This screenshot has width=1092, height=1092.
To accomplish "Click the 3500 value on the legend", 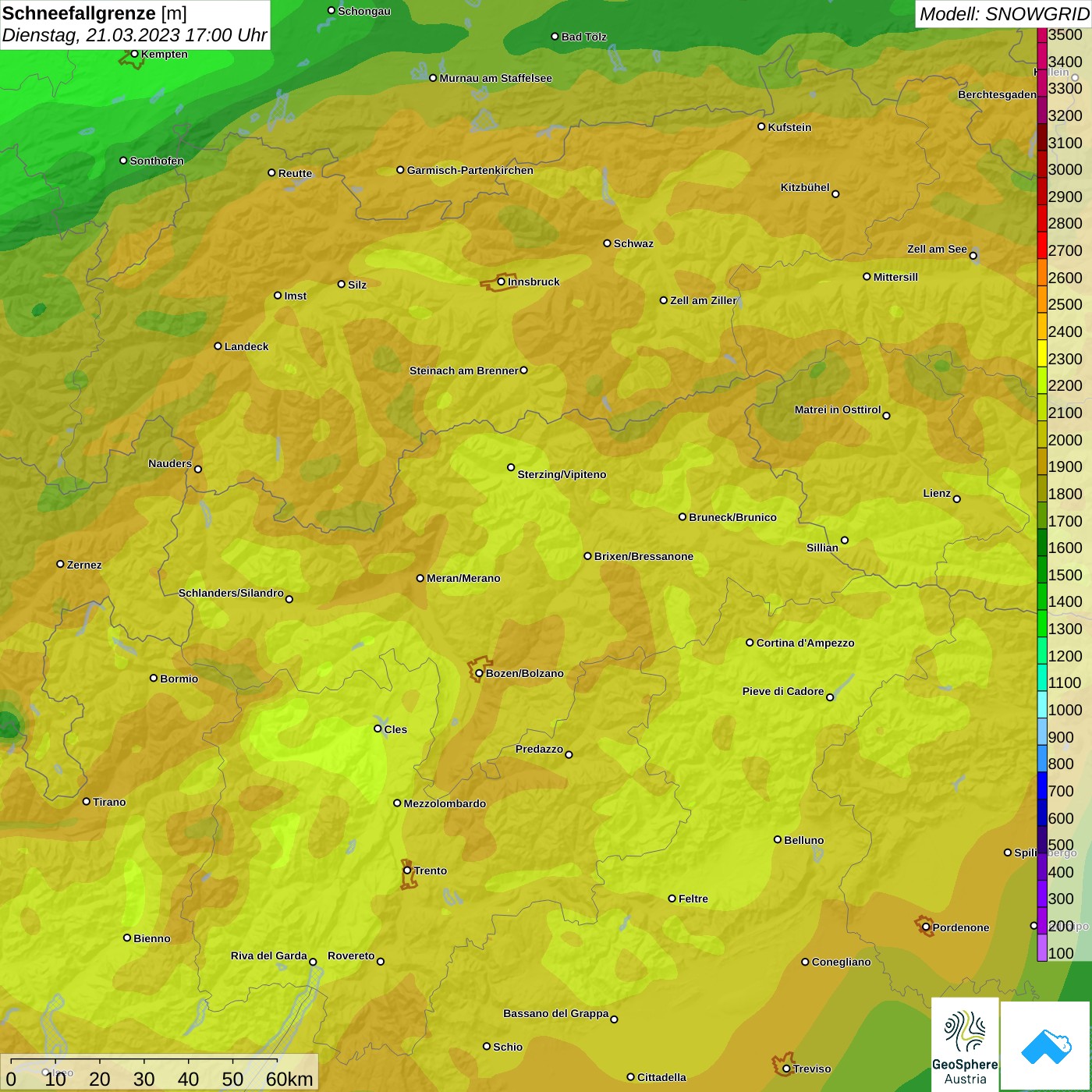I will click(1065, 35).
